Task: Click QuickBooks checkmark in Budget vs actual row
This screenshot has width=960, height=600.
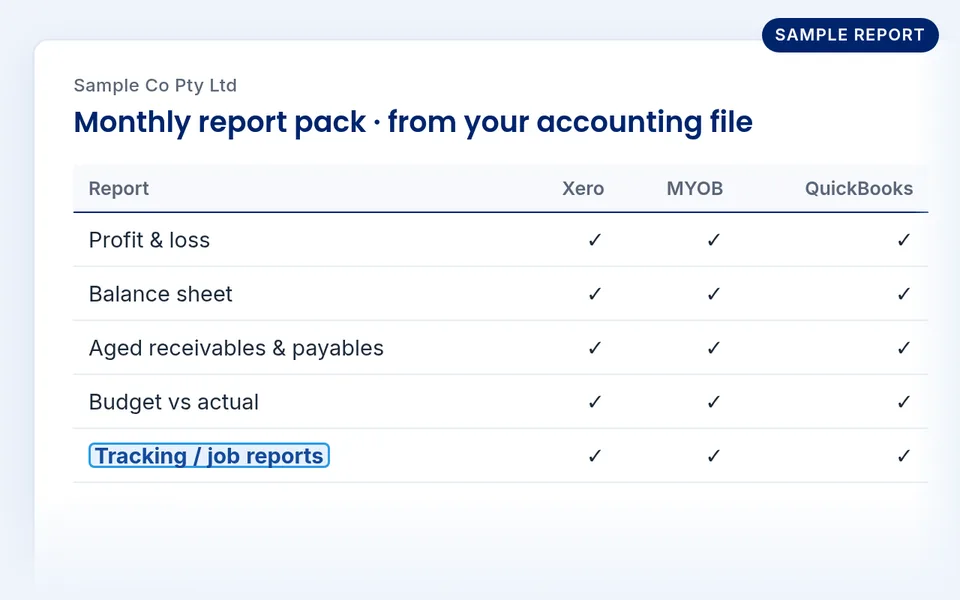Action: click(904, 402)
